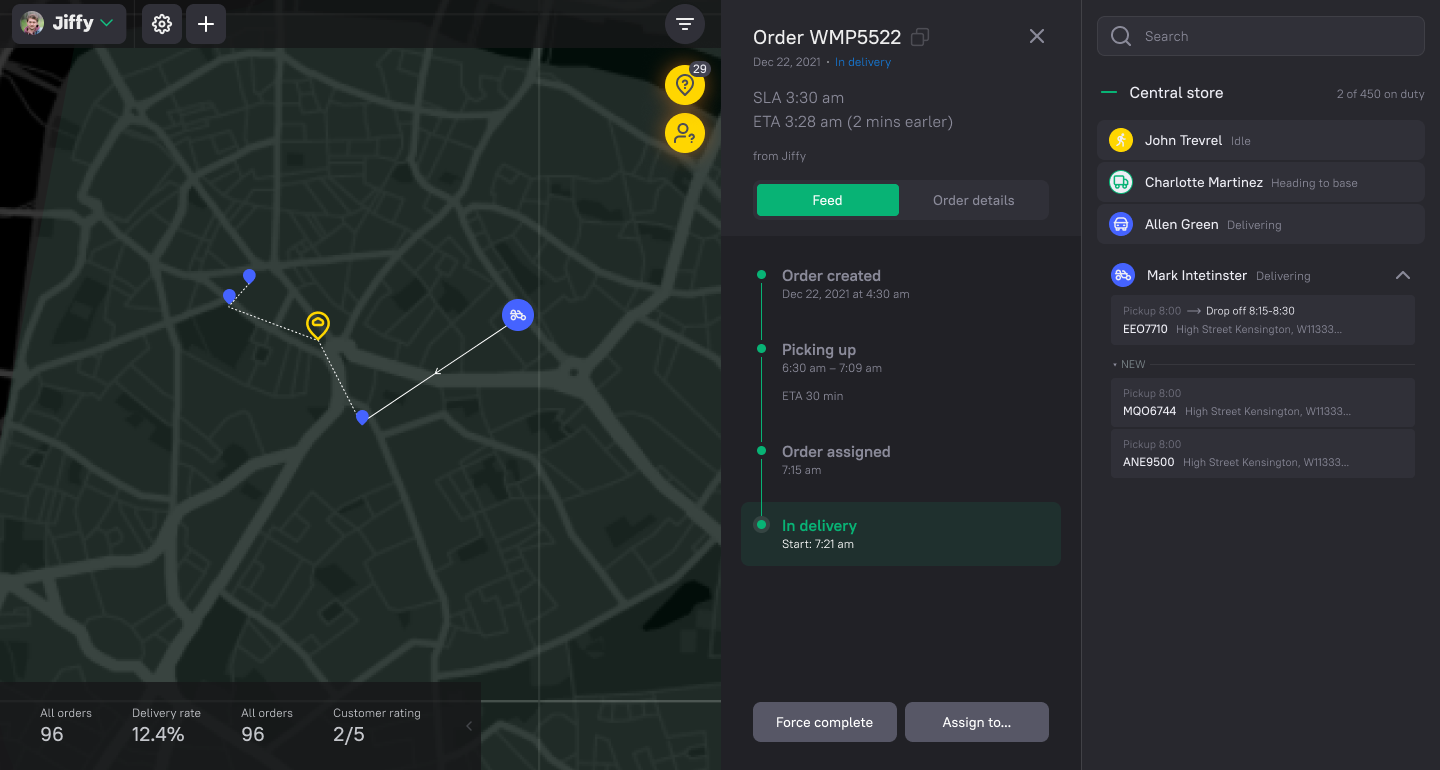Image resolution: width=1440 pixels, height=770 pixels.
Task: Collapse the bottom stats panel arrow
Action: [469, 726]
